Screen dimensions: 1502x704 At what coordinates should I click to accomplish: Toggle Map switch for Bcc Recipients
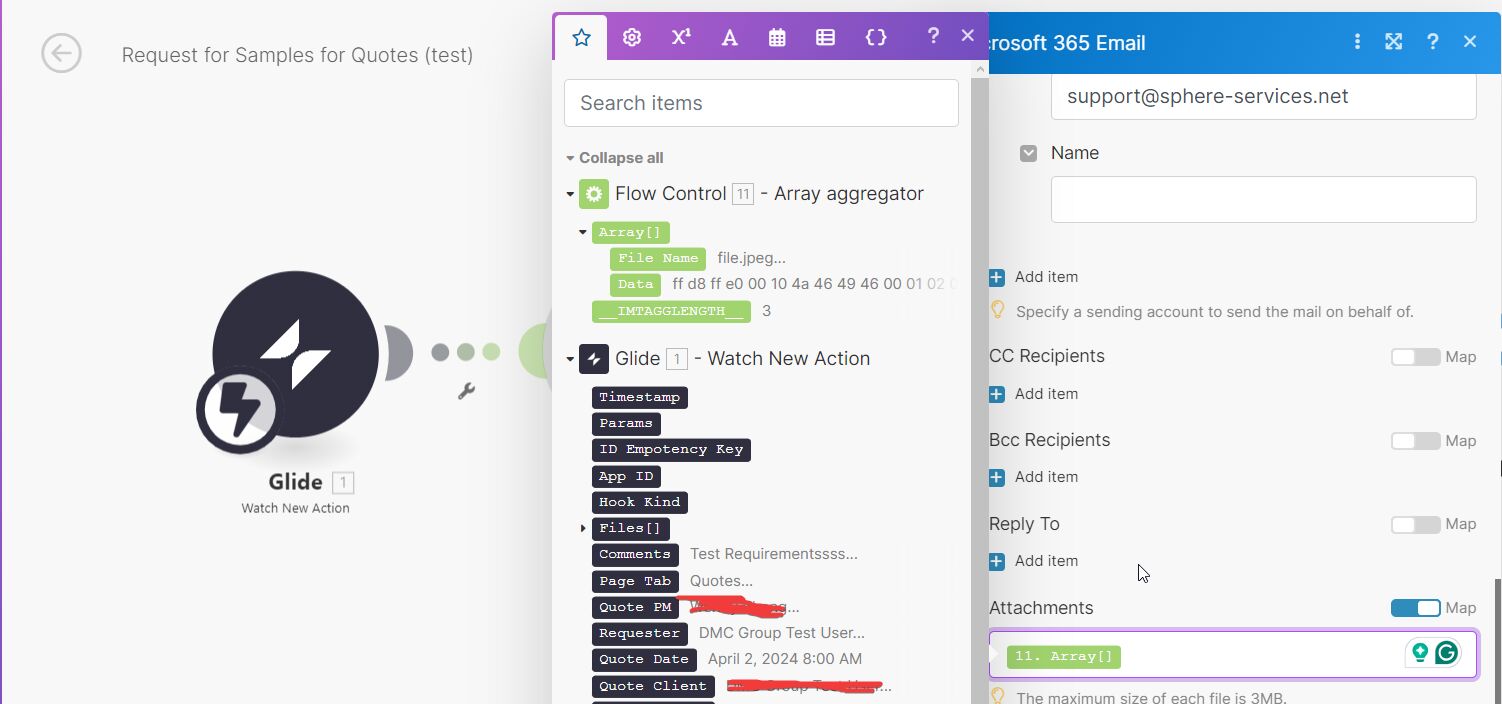pos(1415,441)
